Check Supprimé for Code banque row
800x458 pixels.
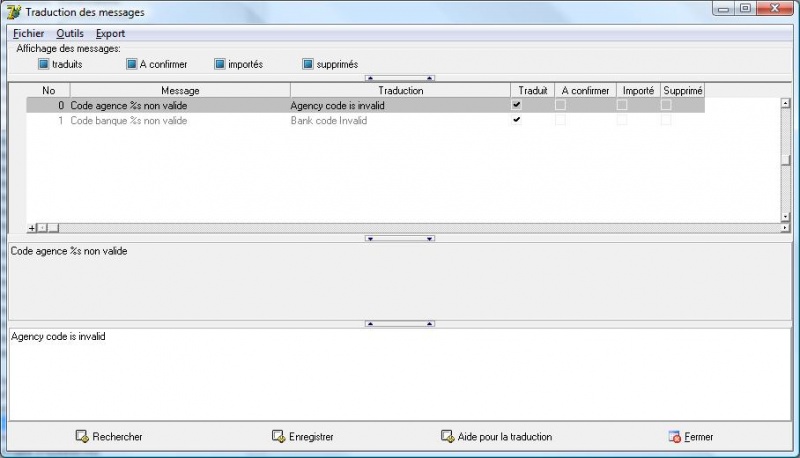pyautogui.click(x=666, y=120)
